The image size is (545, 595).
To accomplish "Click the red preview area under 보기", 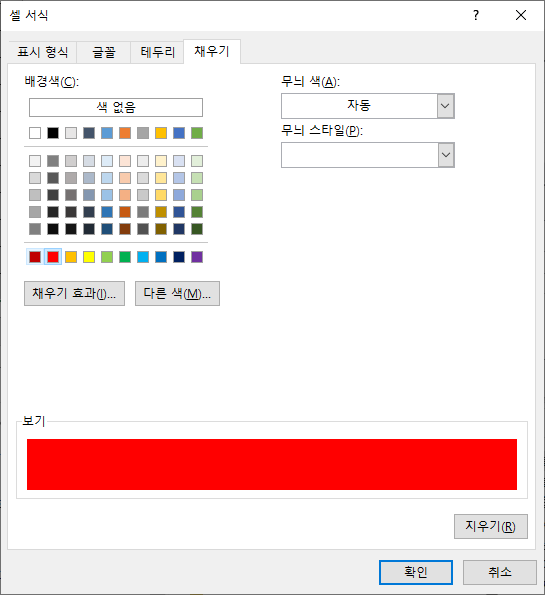I will click(272, 464).
